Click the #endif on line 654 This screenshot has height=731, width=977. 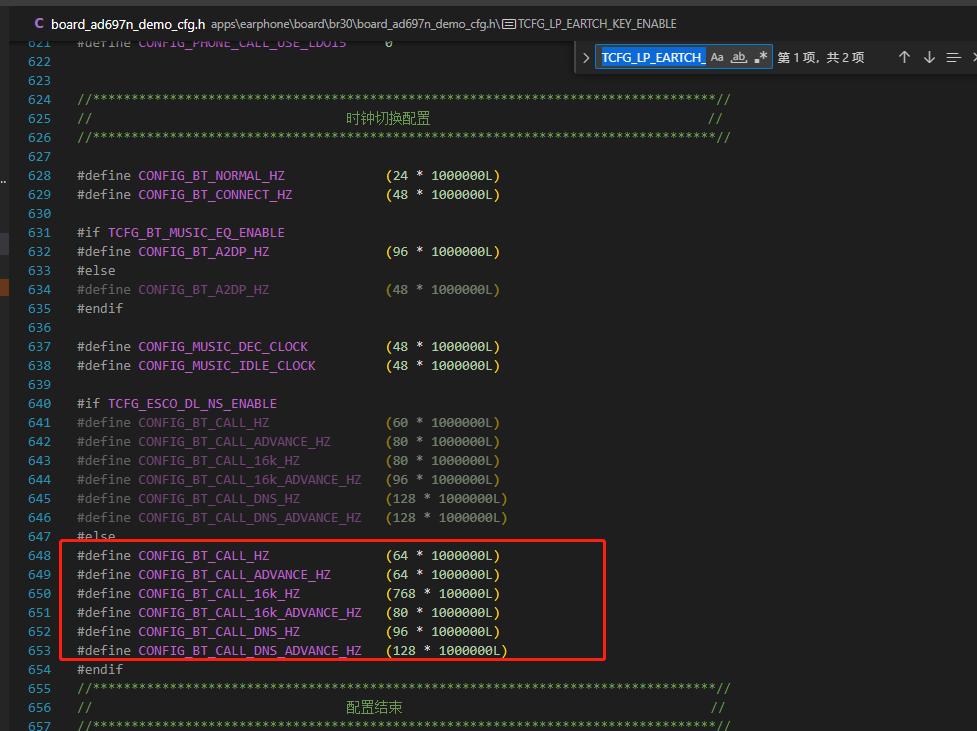point(100,670)
